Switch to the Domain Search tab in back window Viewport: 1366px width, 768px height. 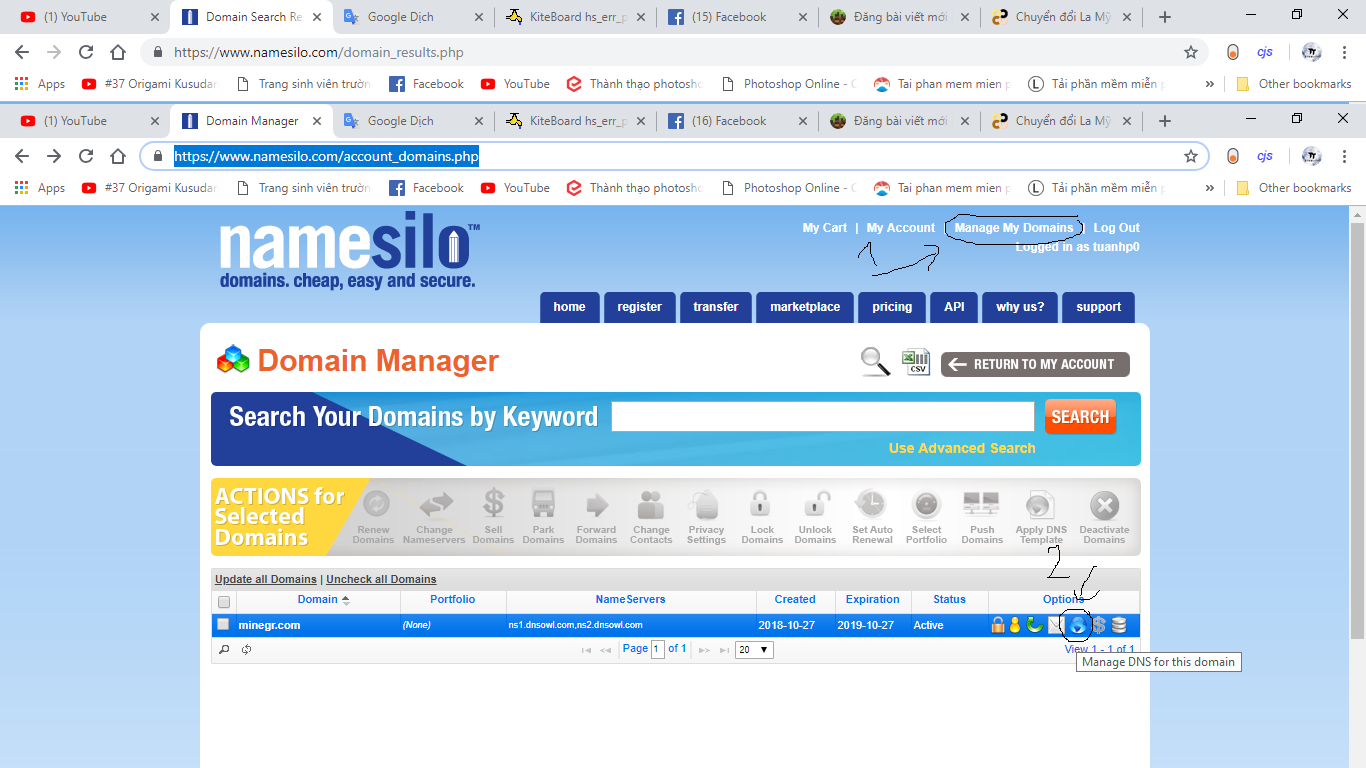pos(253,17)
